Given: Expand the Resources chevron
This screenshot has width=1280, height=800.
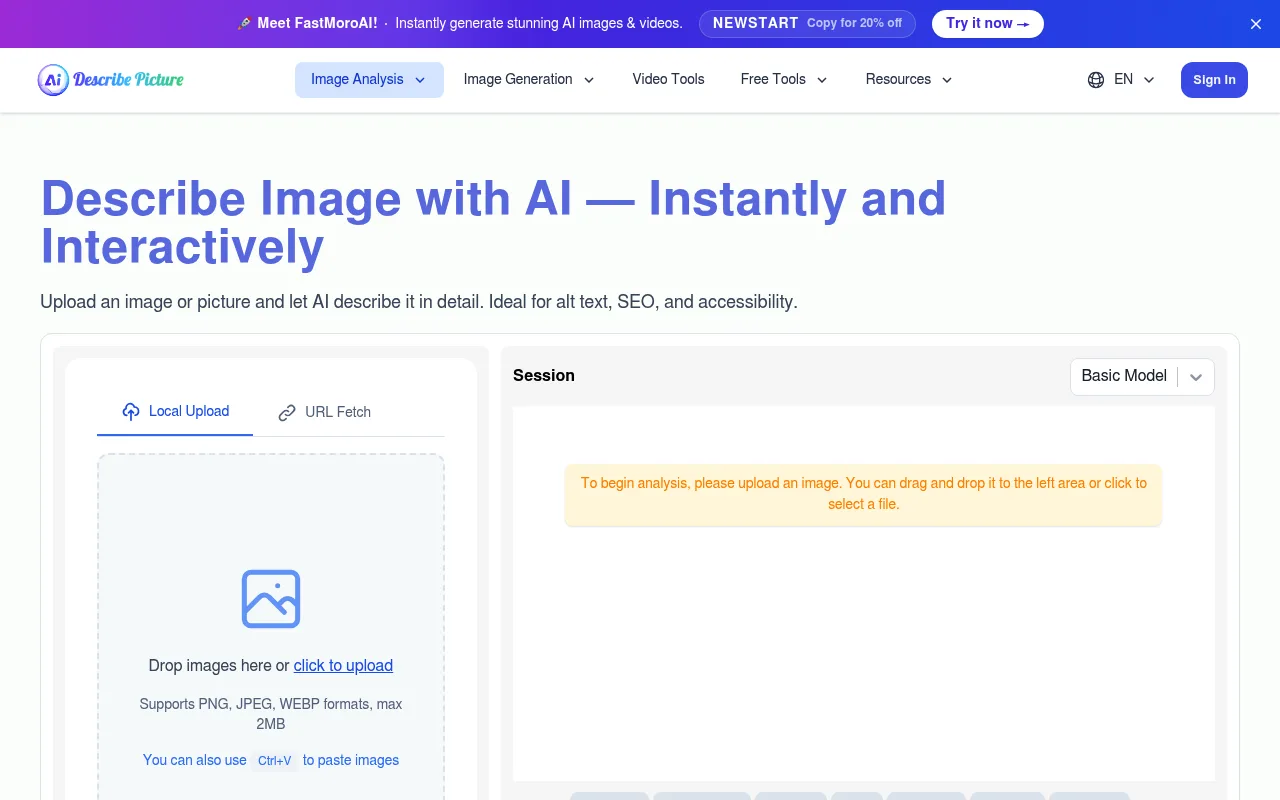Looking at the screenshot, I should (947, 80).
